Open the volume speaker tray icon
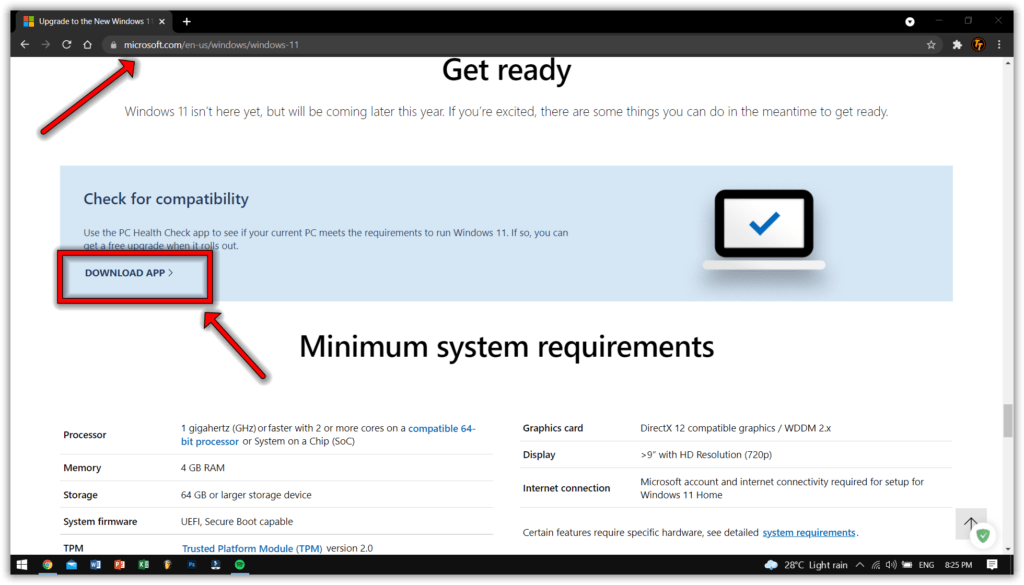Viewport: 1024px width, 585px height. 891,565
